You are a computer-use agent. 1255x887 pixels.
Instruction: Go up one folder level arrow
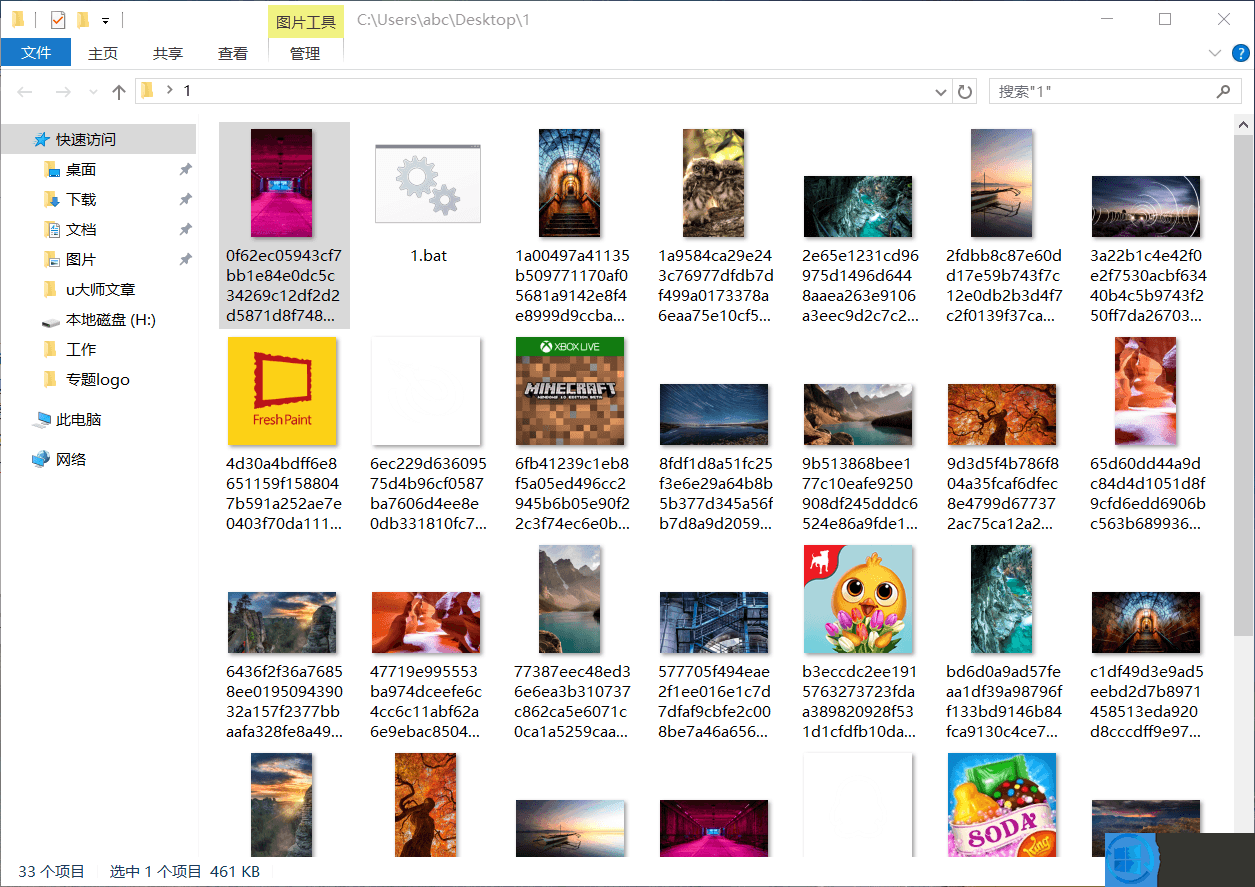coord(119,91)
